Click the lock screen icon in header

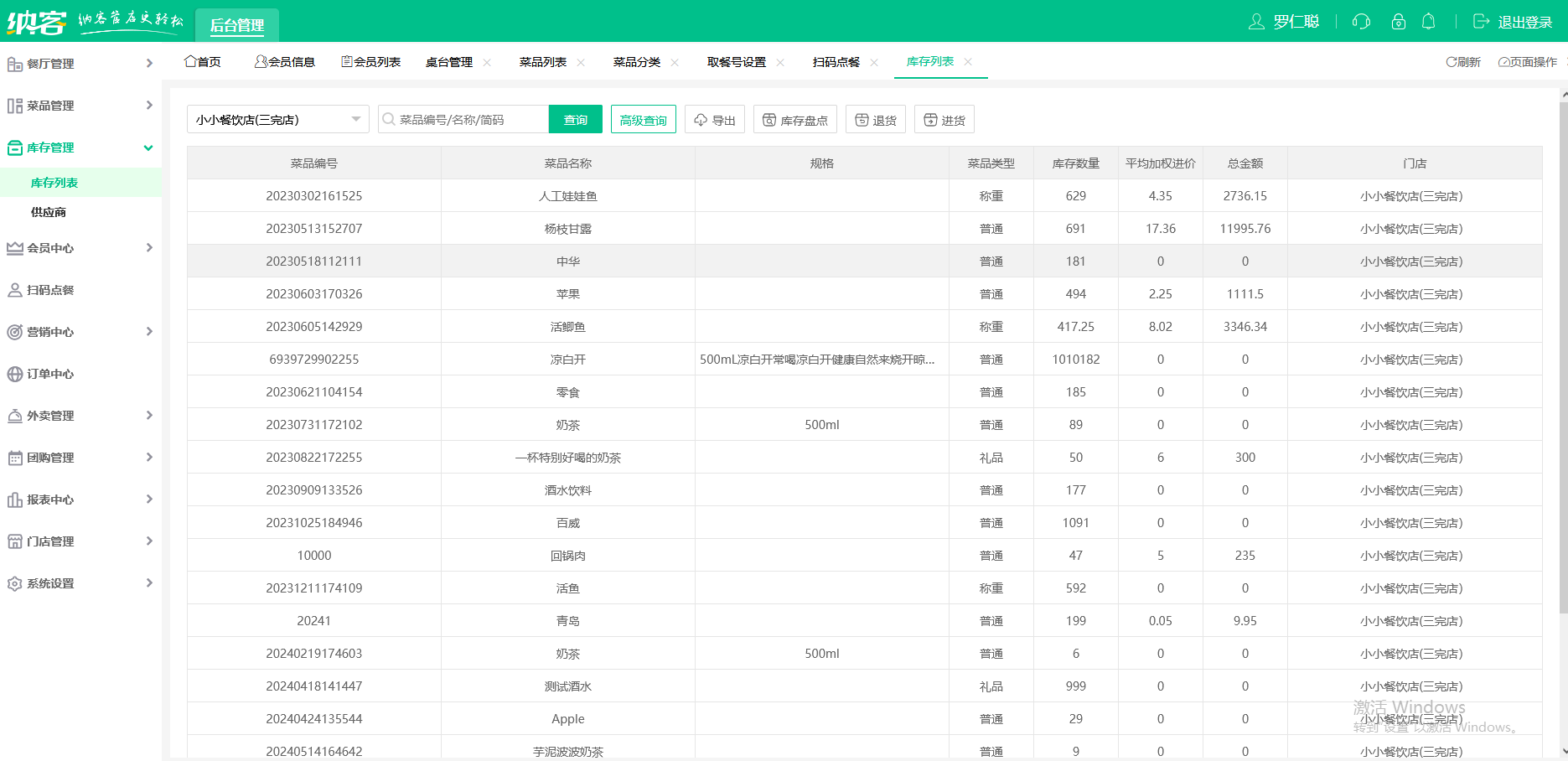1398,22
